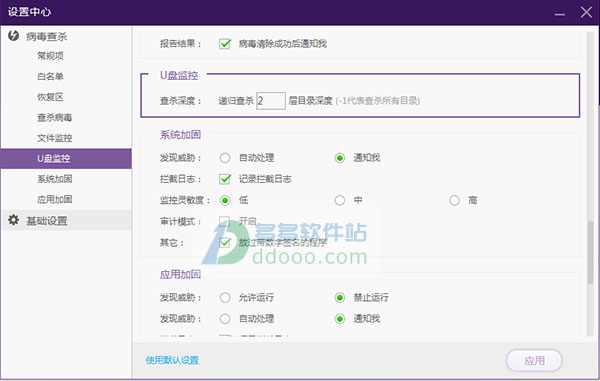This screenshot has width=600, height=381.
Task: Enable 审计模式 开启 checkbox
Action: pyautogui.click(x=225, y=221)
